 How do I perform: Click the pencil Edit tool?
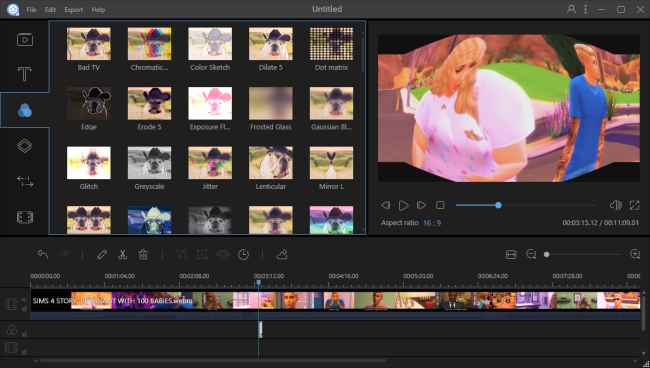[x=102, y=254]
